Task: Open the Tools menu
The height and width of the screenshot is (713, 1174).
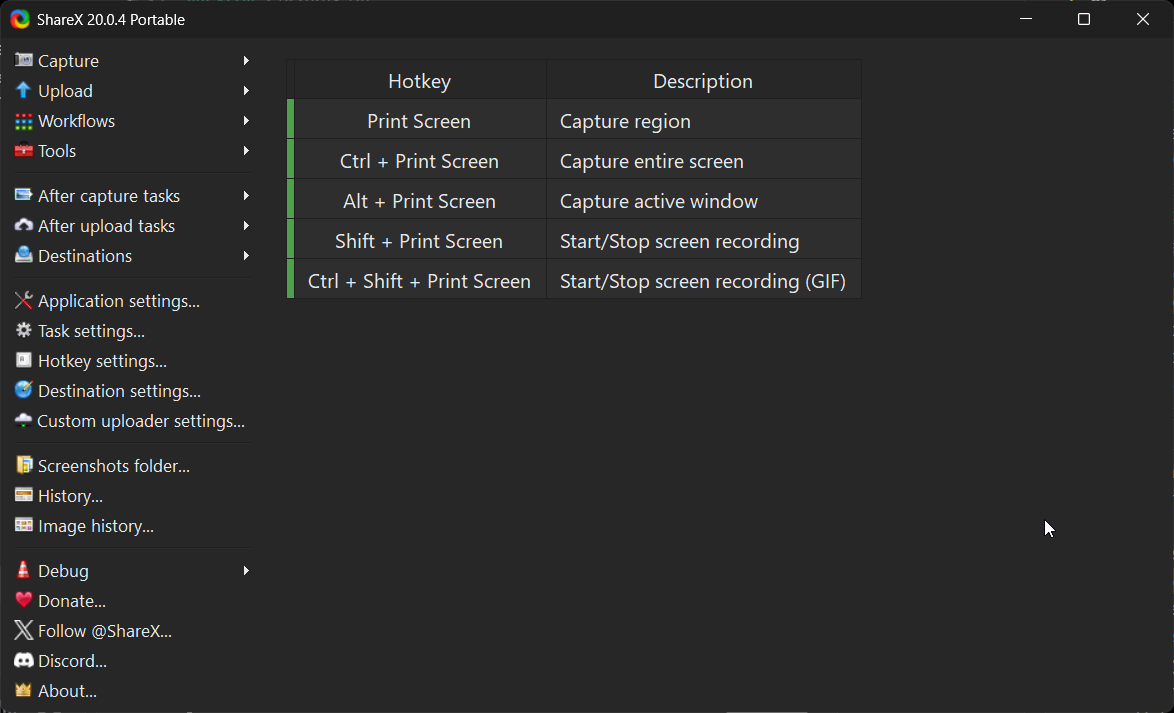Action: (x=133, y=151)
